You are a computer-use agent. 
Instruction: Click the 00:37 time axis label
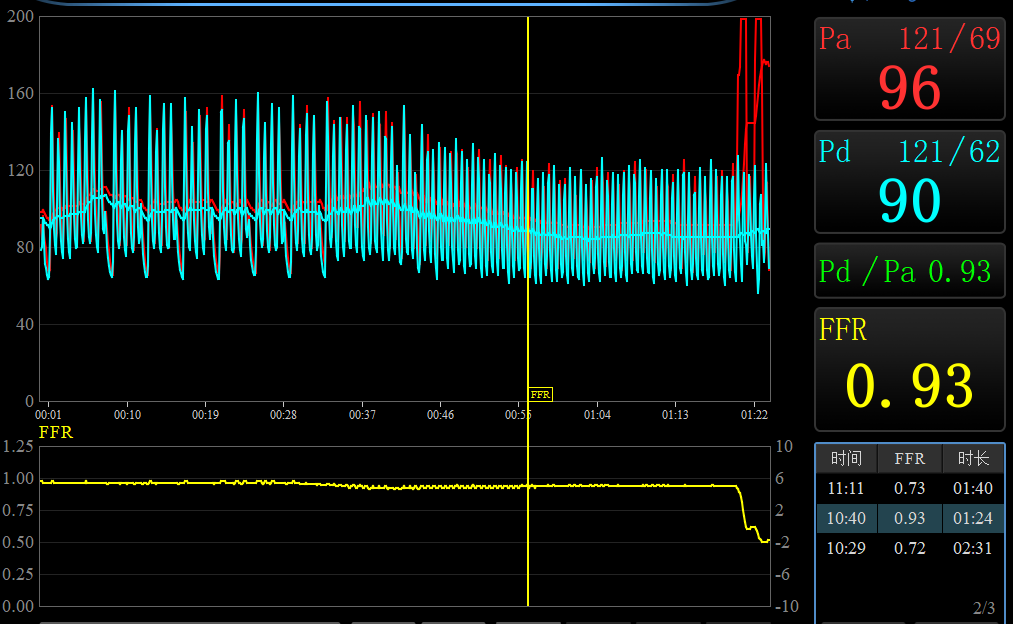(x=362, y=414)
